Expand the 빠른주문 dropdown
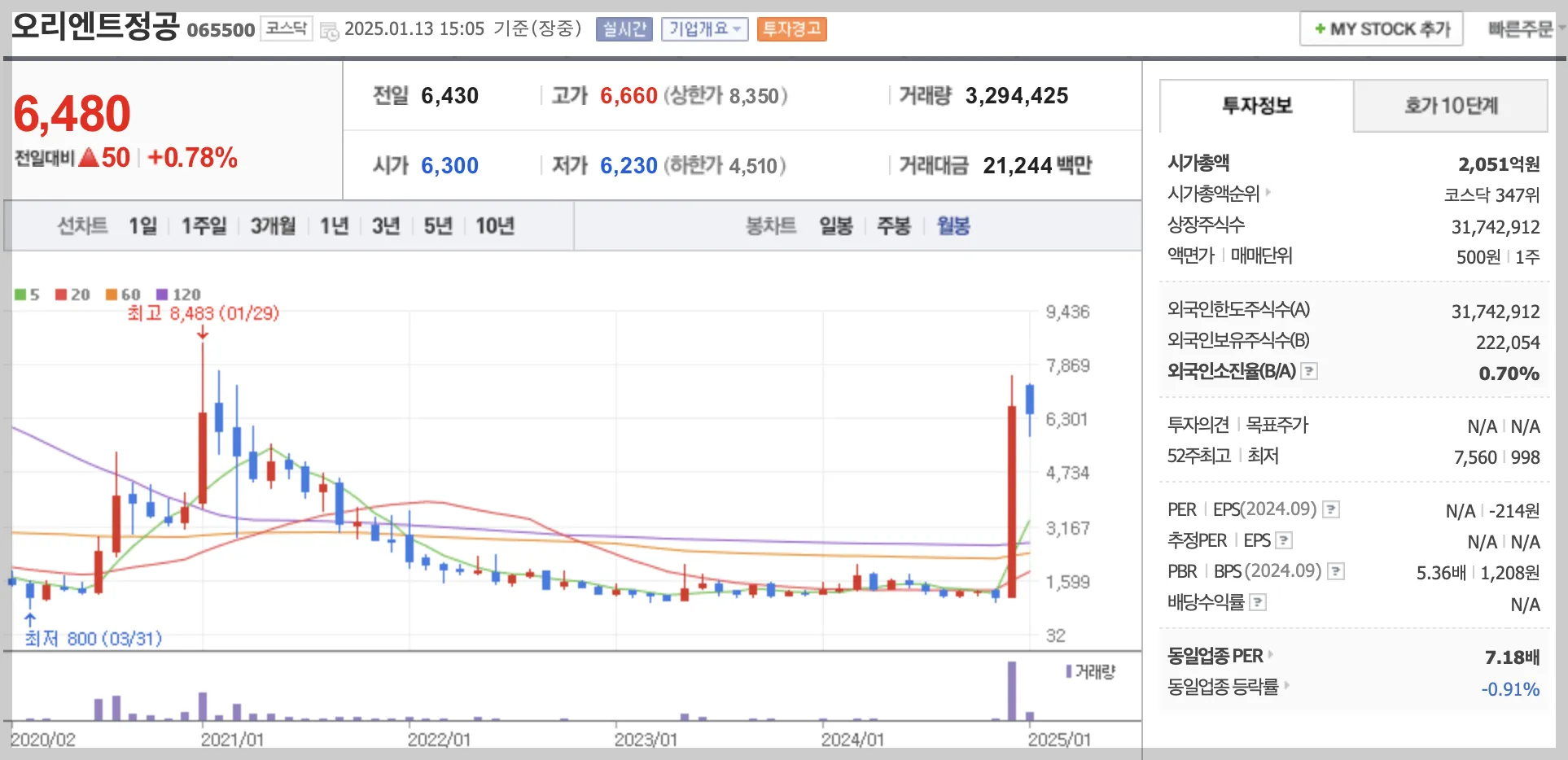 tap(1526, 28)
